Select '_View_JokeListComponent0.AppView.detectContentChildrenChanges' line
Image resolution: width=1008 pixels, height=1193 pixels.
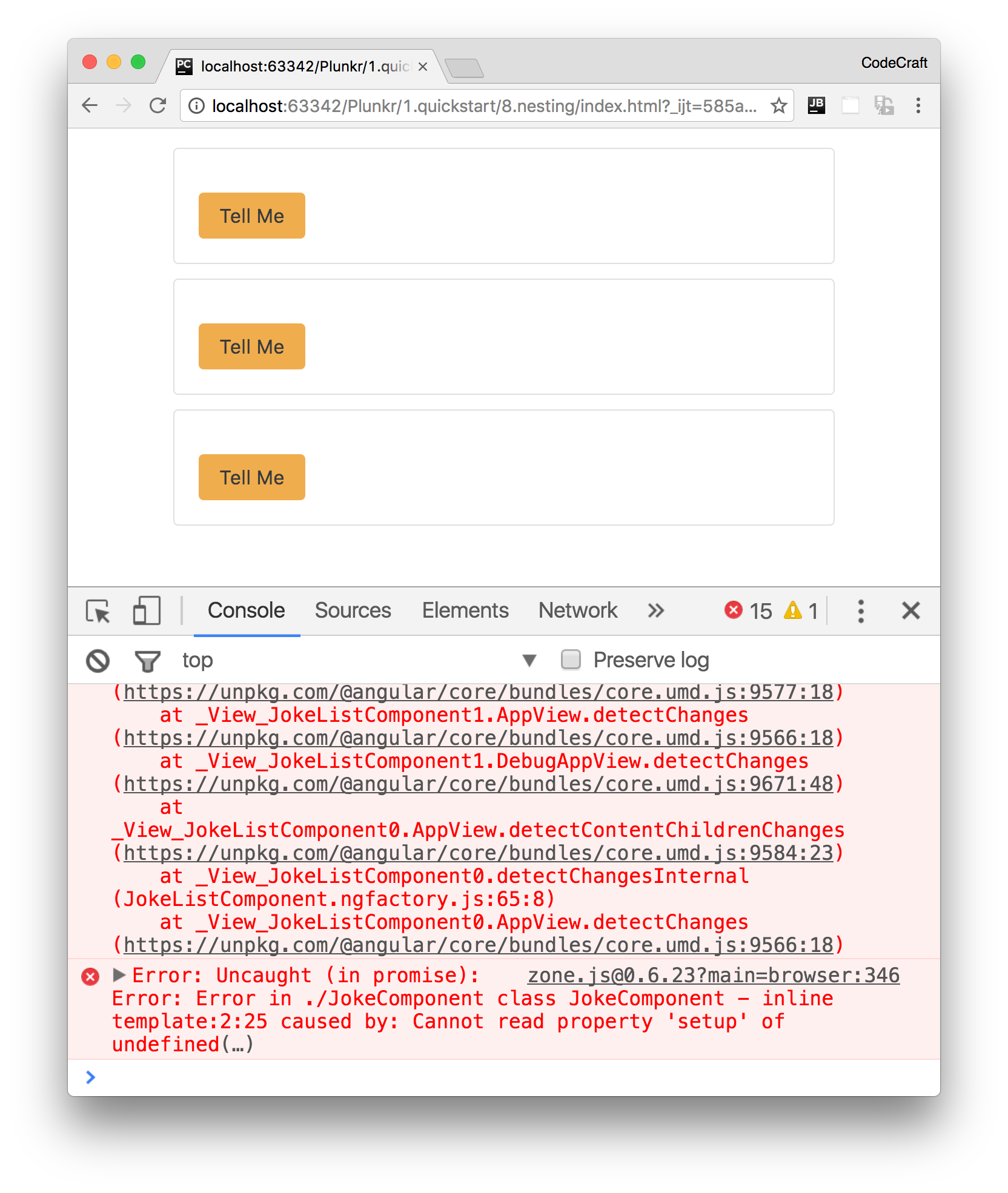tap(479, 830)
